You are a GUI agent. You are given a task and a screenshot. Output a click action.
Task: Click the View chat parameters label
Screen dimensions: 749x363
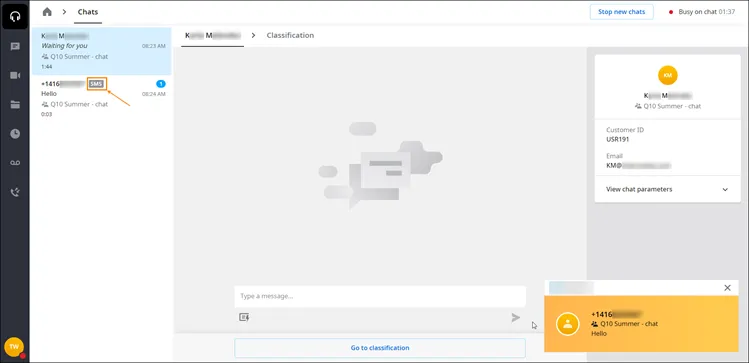click(x=639, y=190)
